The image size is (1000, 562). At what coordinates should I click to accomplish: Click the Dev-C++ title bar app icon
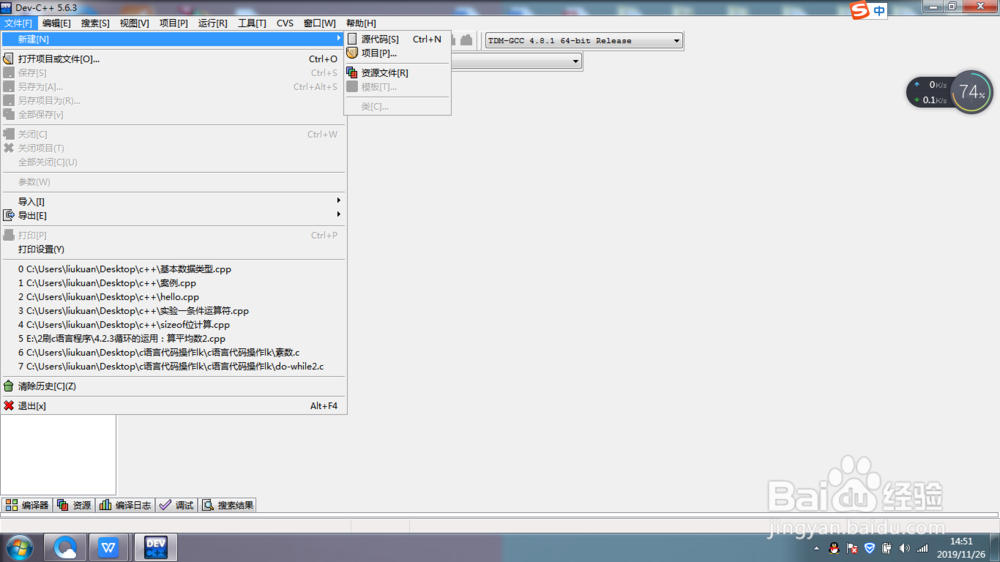[6, 7]
